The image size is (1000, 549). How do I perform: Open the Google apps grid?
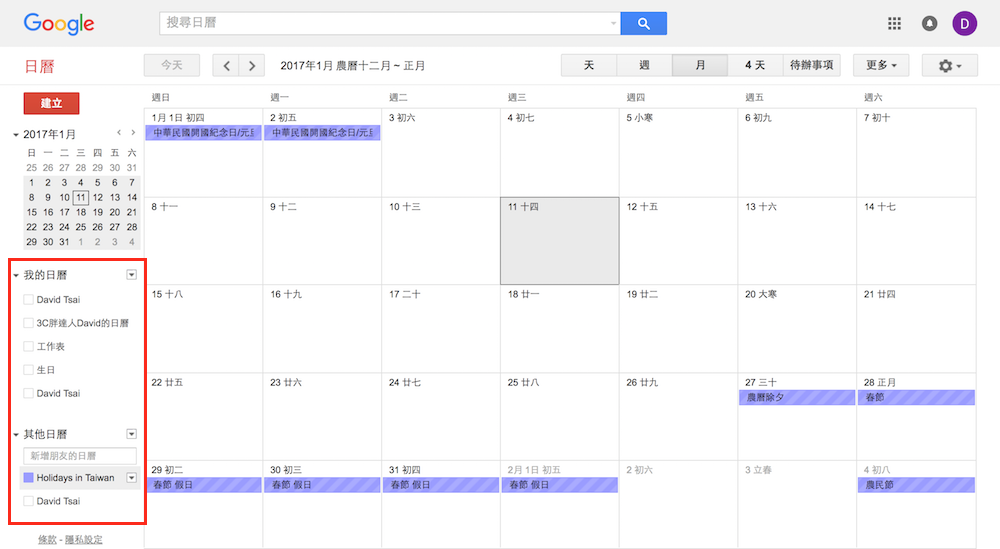coord(894,23)
